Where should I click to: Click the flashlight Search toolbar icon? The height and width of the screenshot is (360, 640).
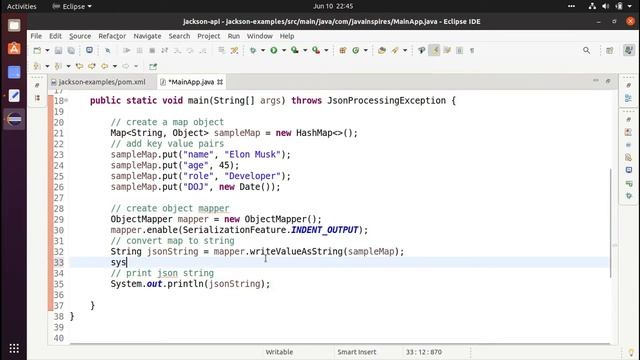click(395, 50)
